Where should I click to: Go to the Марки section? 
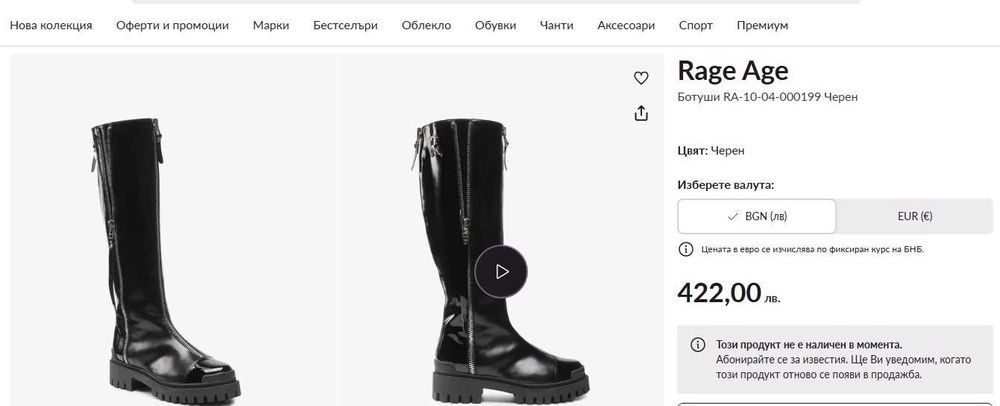click(x=271, y=25)
